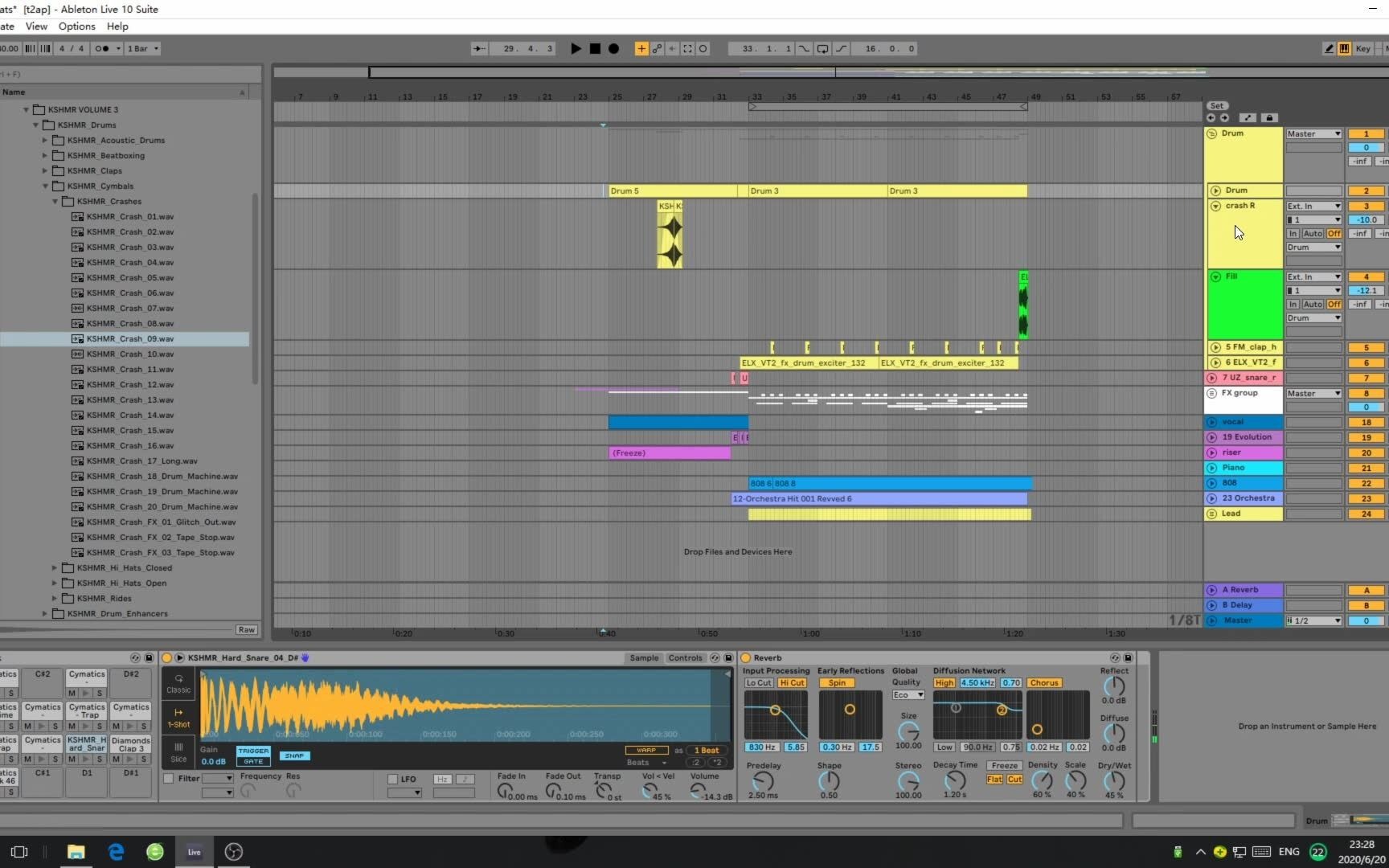Toggle Automation Arm icon

click(657, 48)
